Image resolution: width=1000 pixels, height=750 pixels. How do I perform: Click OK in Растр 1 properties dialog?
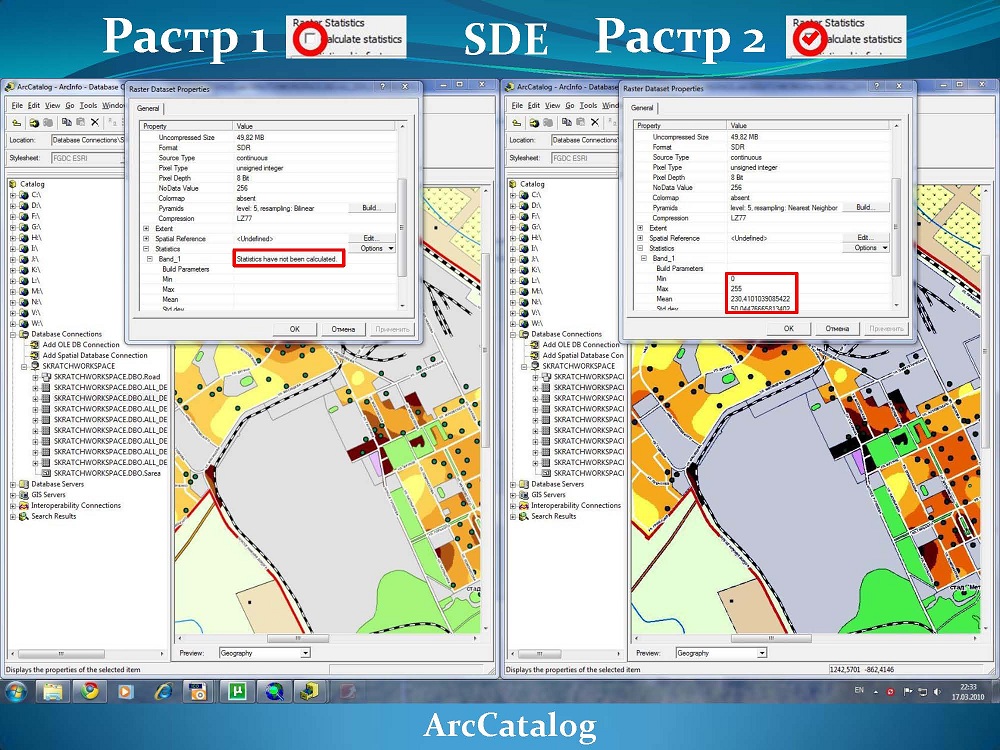tap(295, 329)
